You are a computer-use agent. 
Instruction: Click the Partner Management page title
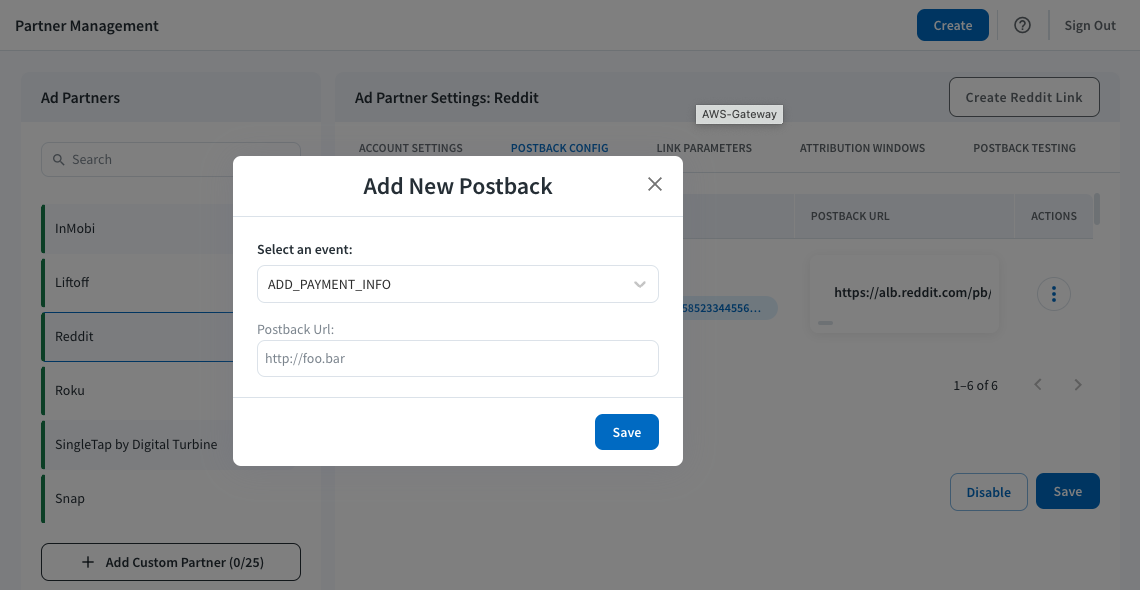pos(87,25)
